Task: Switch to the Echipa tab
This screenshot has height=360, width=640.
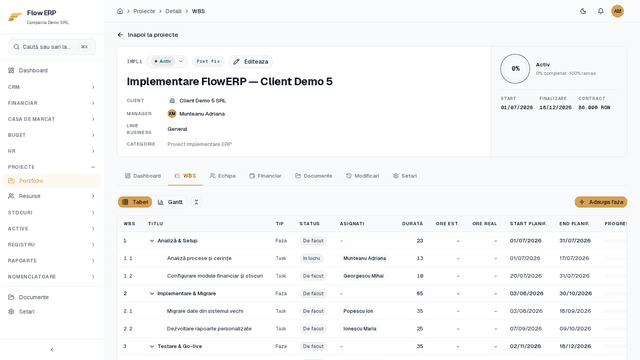Action: [x=223, y=176]
